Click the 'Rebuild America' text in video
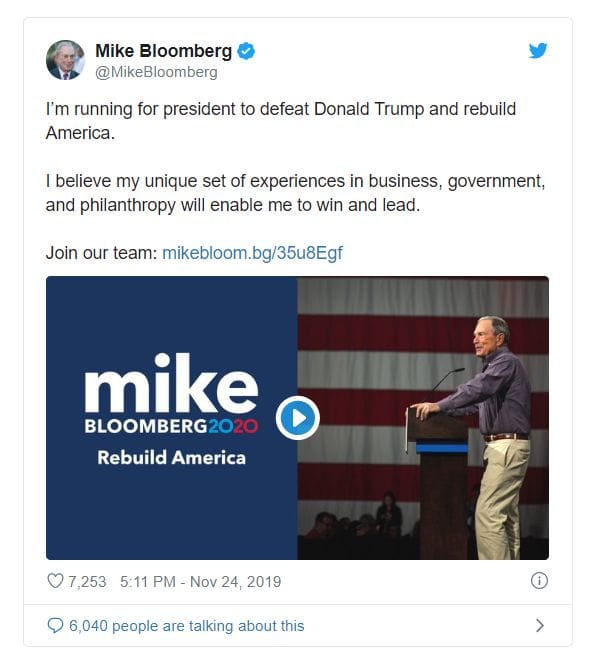 pyautogui.click(x=172, y=457)
